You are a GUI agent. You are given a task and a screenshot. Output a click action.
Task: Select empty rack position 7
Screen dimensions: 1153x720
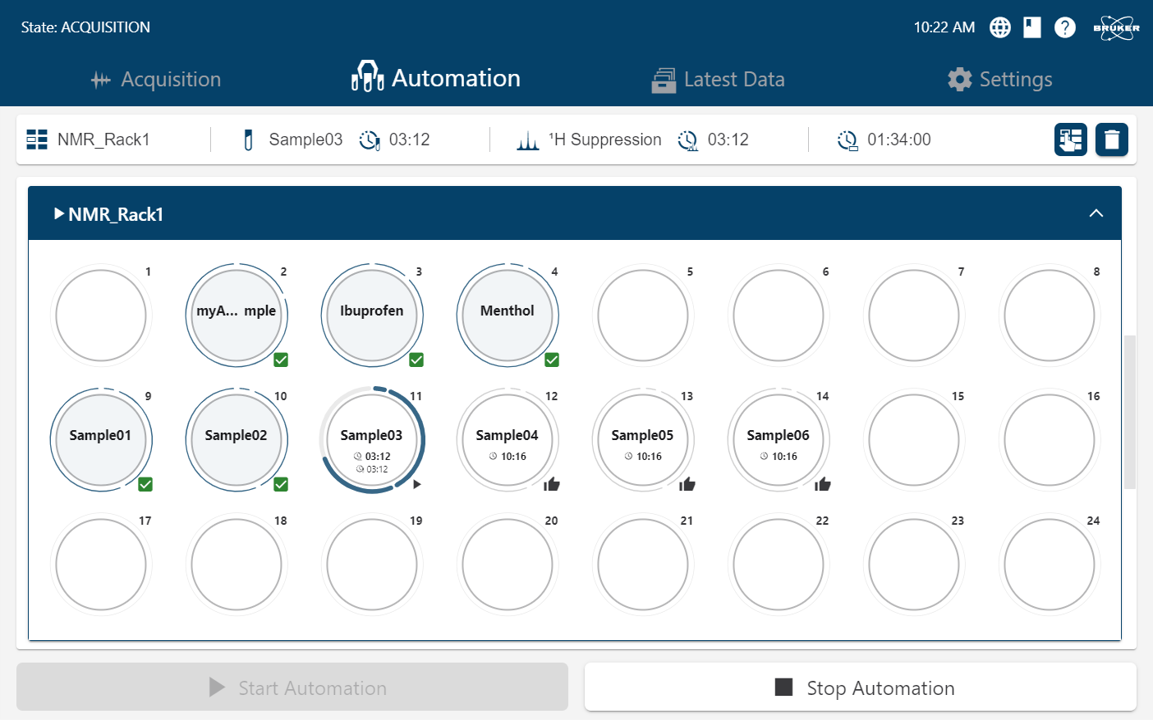pos(913,315)
